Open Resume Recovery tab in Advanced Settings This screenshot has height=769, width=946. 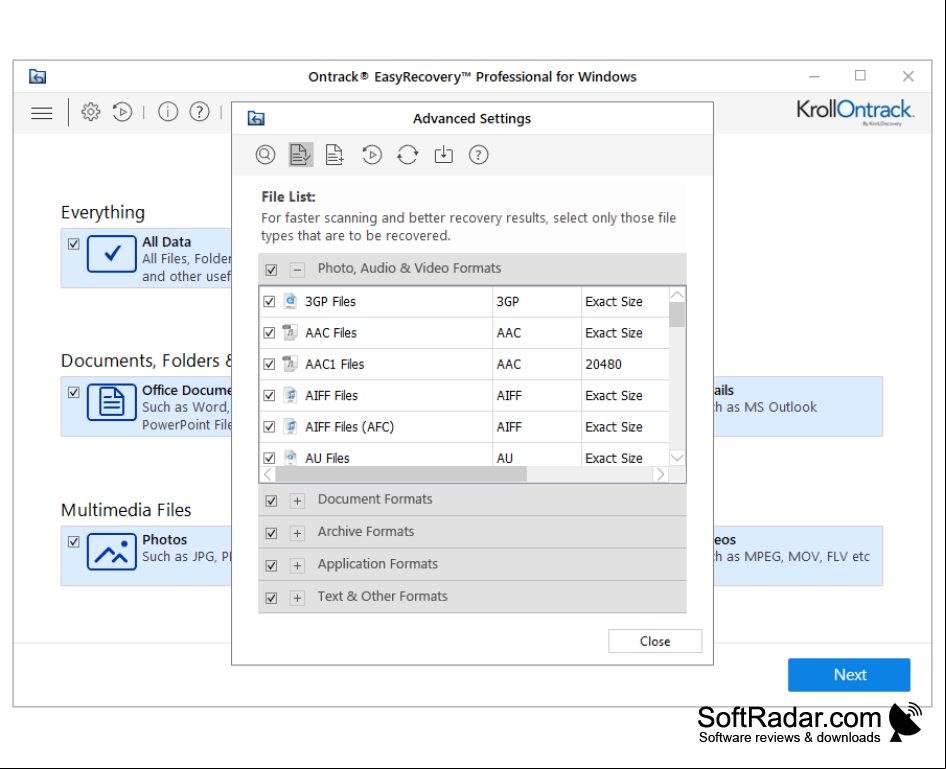click(x=372, y=155)
